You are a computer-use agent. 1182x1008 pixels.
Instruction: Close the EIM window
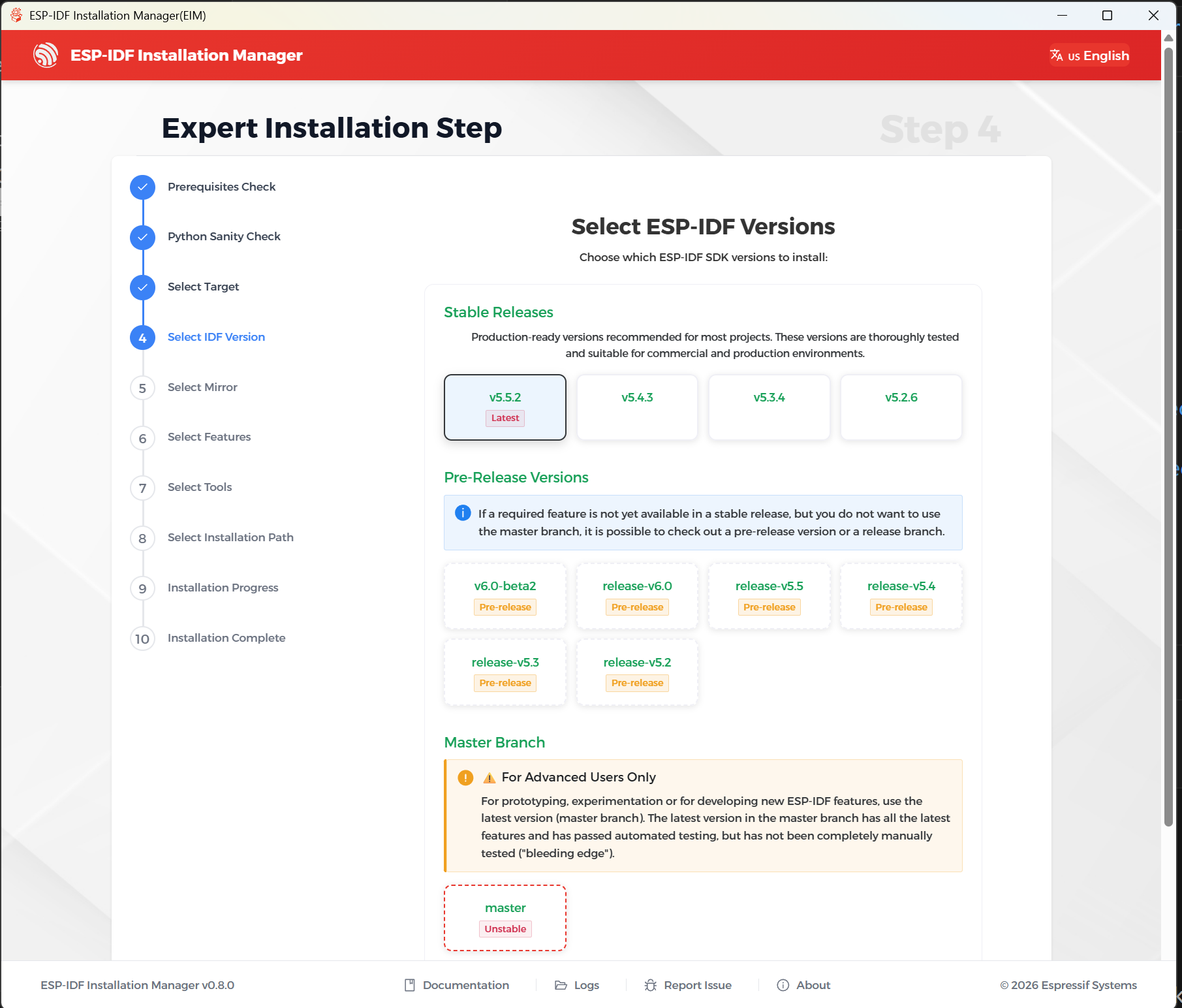coord(1153,15)
